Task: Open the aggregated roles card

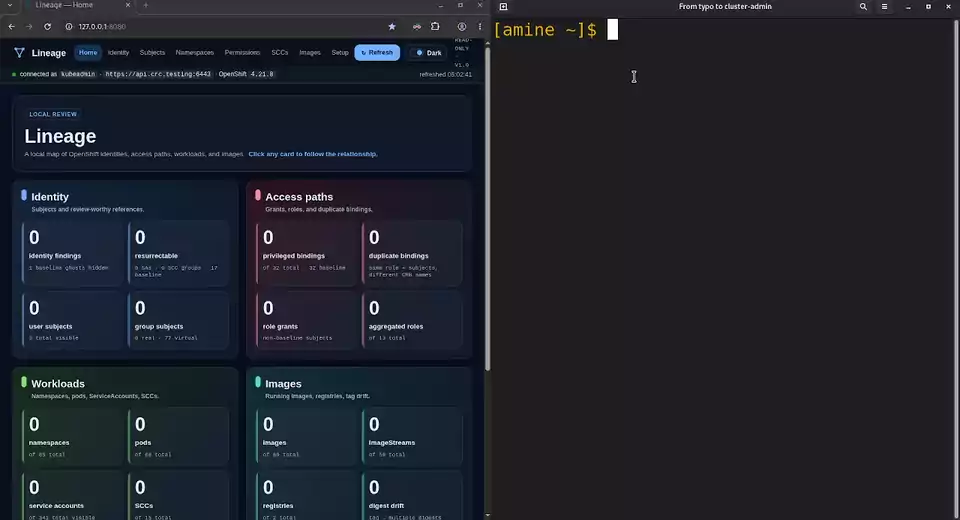Action: click(x=413, y=320)
